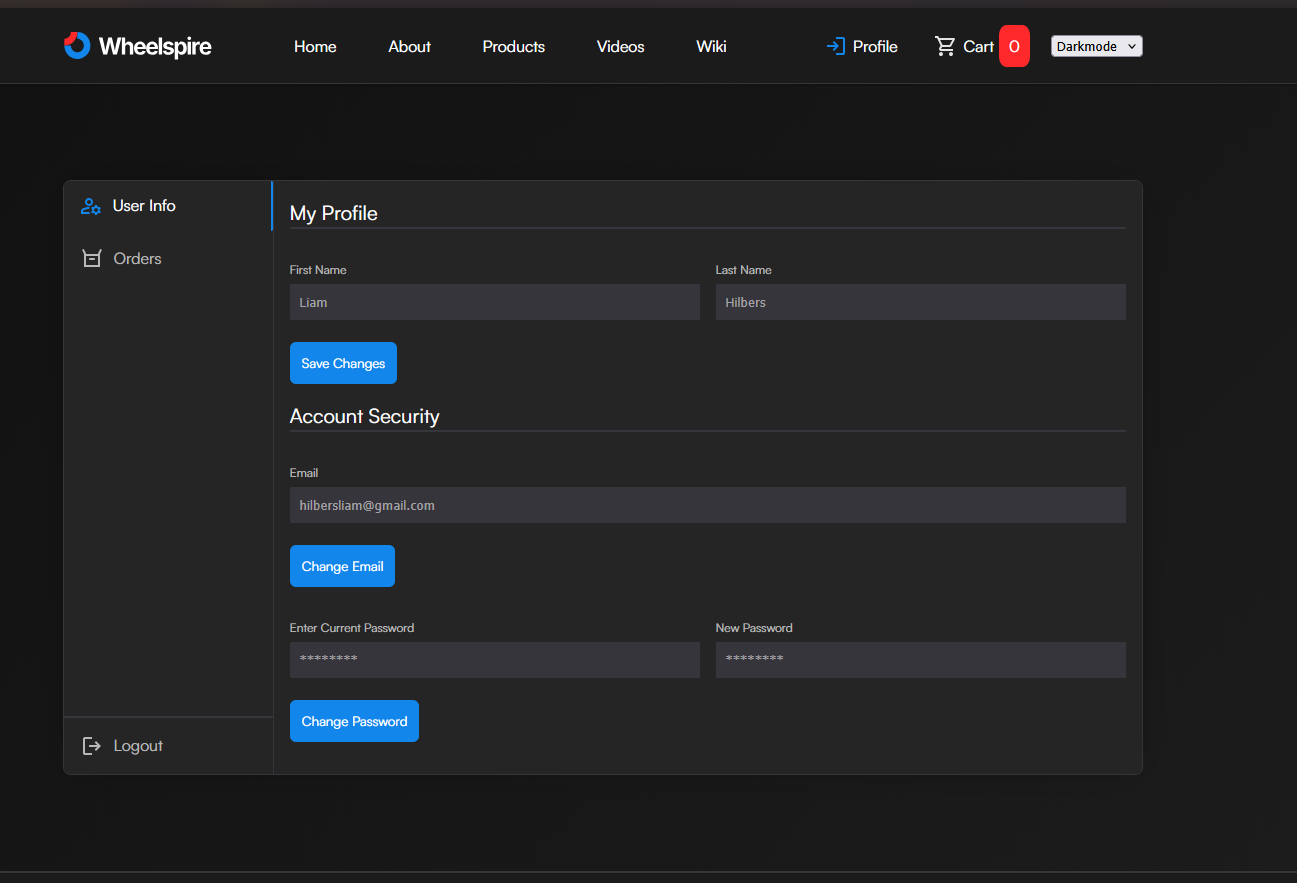Select the First Name field showing Liam
The width and height of the screenshot is (1297, 883).
[x=494, y=302]
